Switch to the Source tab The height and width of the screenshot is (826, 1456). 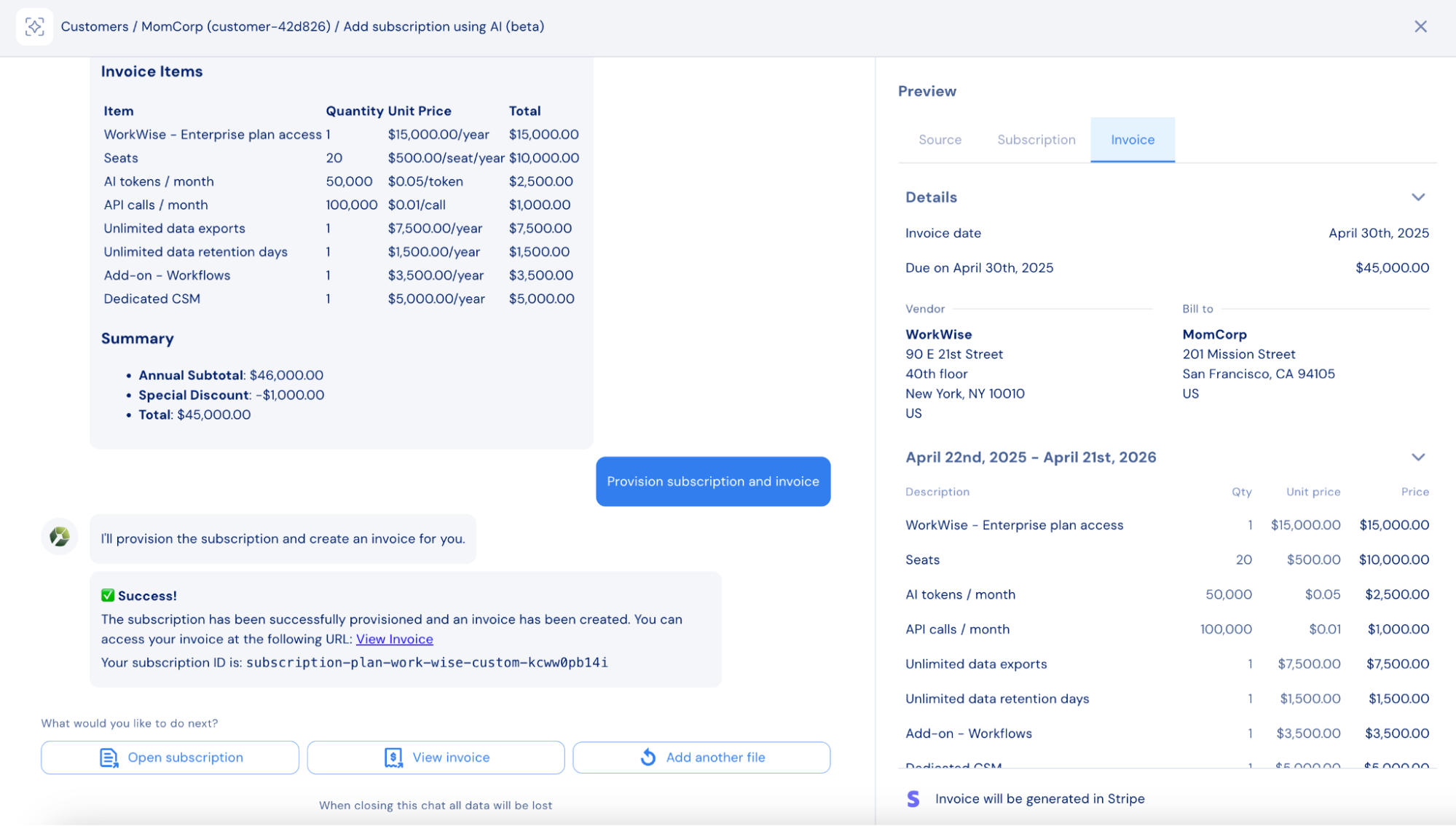pyautogui.click(x=940, y=140)
